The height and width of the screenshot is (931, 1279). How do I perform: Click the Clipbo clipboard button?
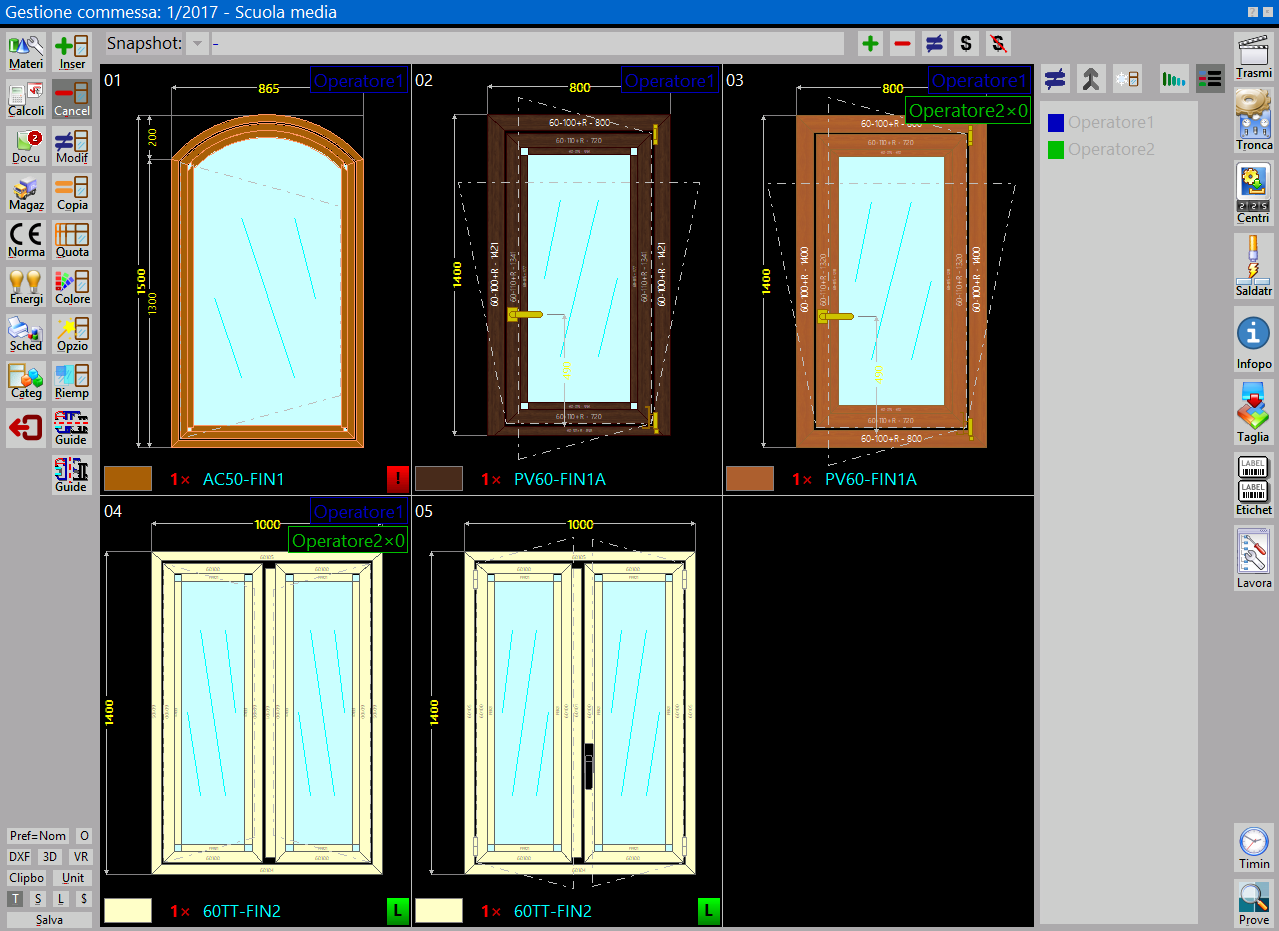(x=27, y=878)
